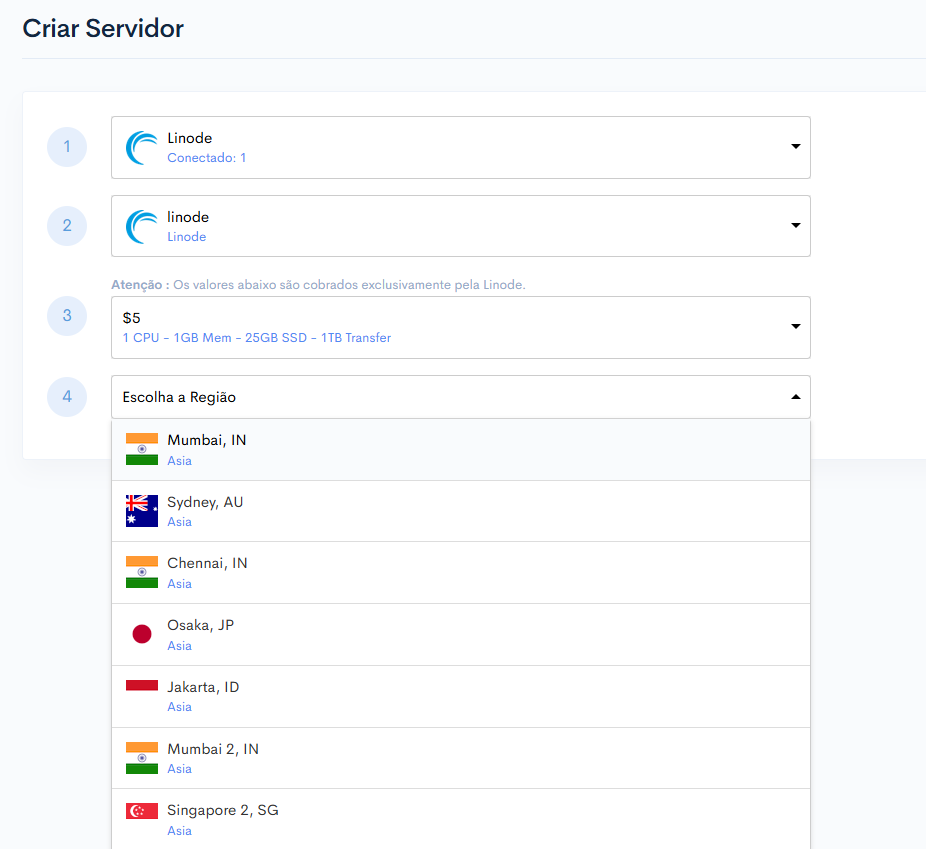The image size is (926, 849).
Task: Click the India flag beside Chennai
Action: tap(142, 572)
